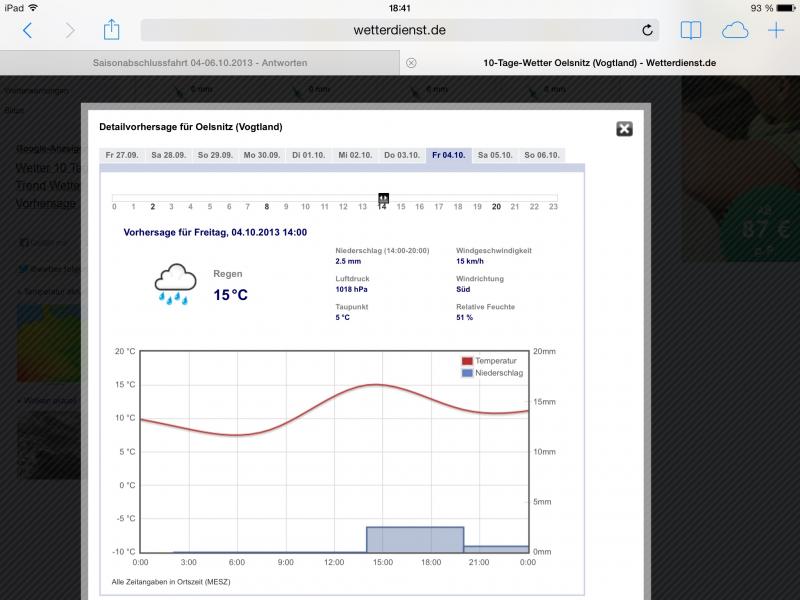Switch to Saisonabschlussfahrt Antworten browser tab
This screenshot has height=600, width=800.
(200, 63)
